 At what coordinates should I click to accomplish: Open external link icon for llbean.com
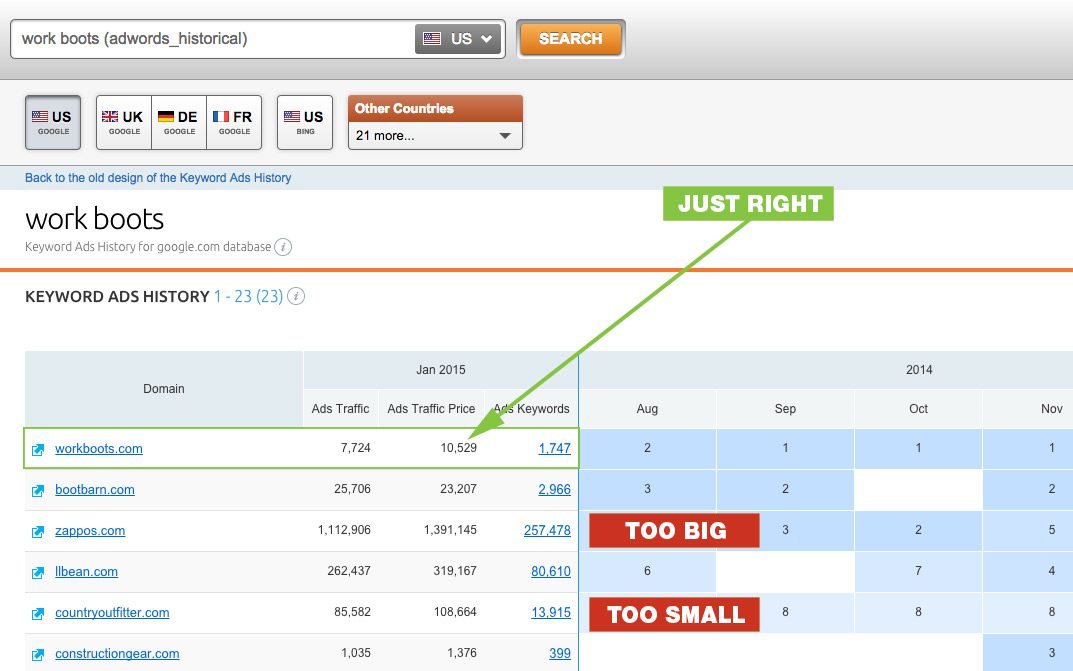(x=38, y=573)
